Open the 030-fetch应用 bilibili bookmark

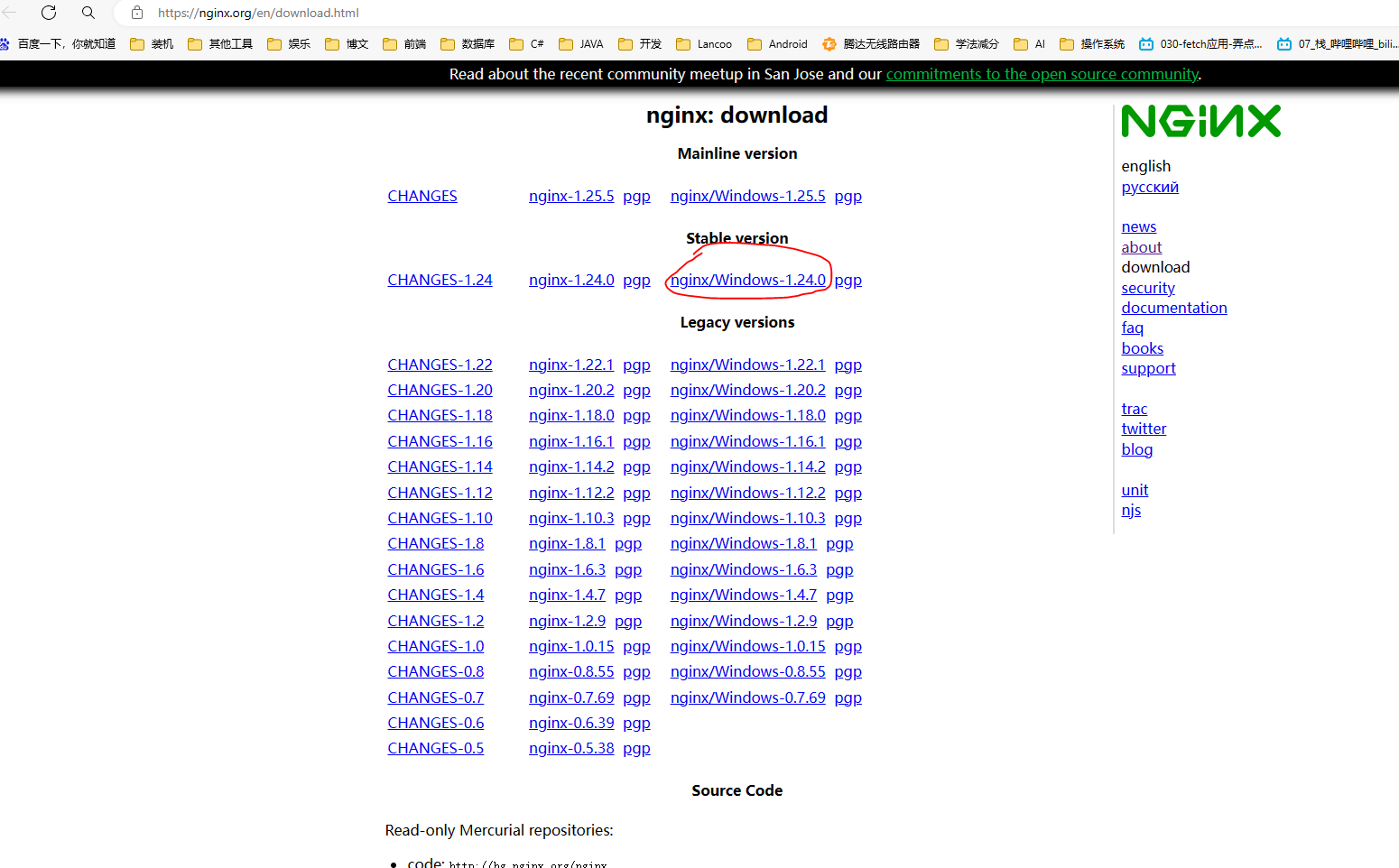tap(1200, 43)
